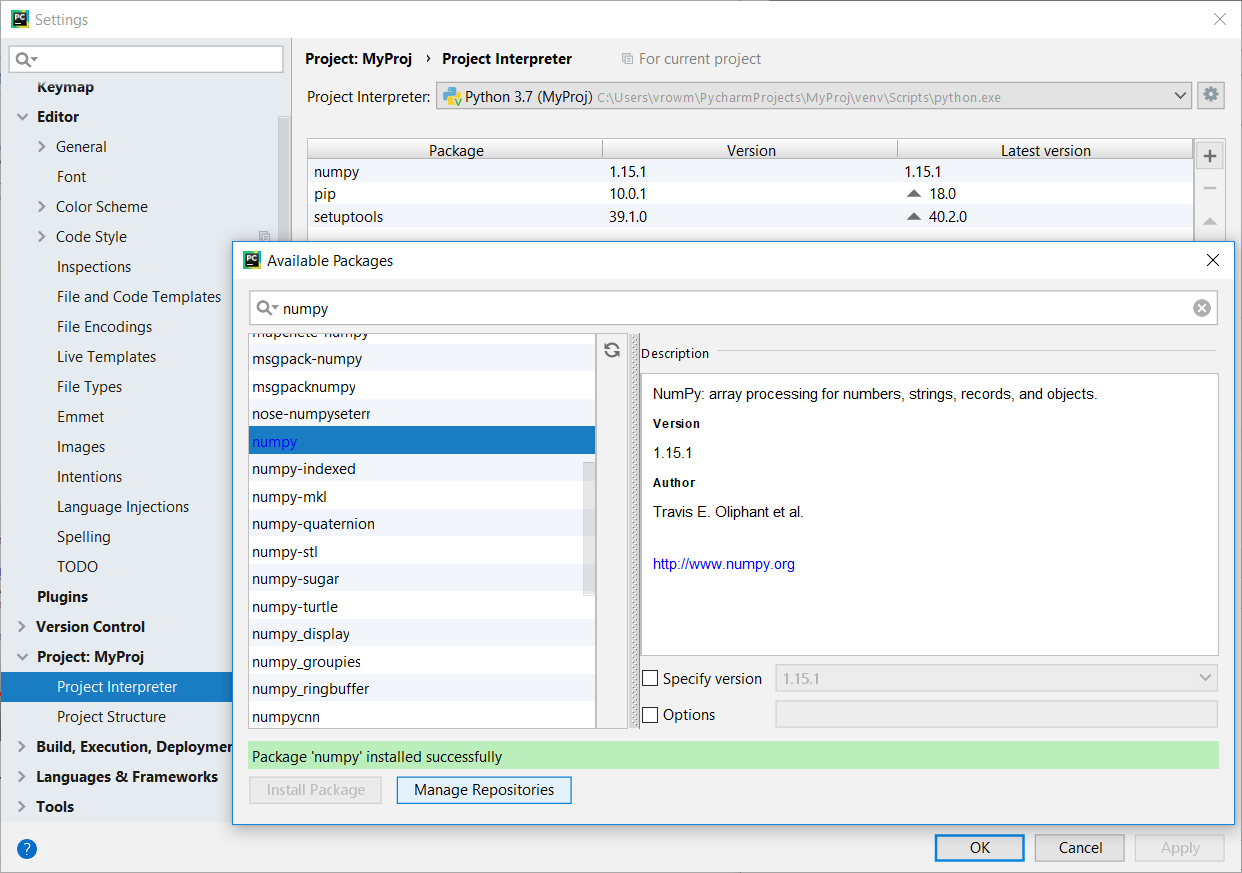
Task: Expand the Color Scheme node
Action: coord(42,207)
